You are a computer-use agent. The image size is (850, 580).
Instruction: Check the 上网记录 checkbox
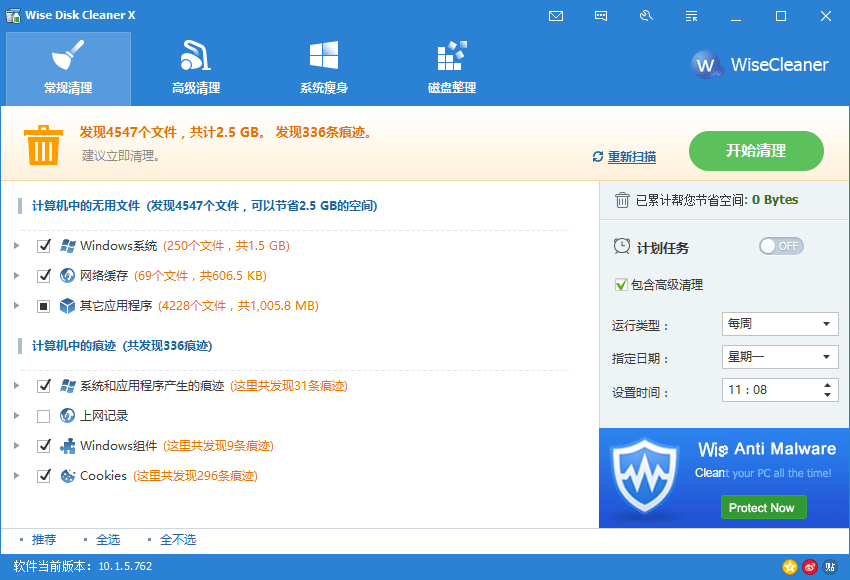click(44, 416)
